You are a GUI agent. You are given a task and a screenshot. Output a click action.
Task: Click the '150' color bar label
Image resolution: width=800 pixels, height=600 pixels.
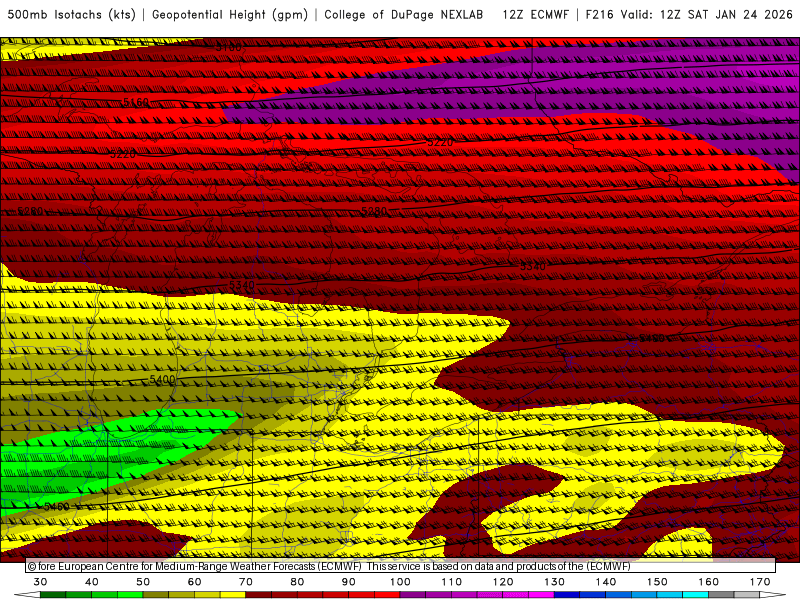(x=657, y=582)
